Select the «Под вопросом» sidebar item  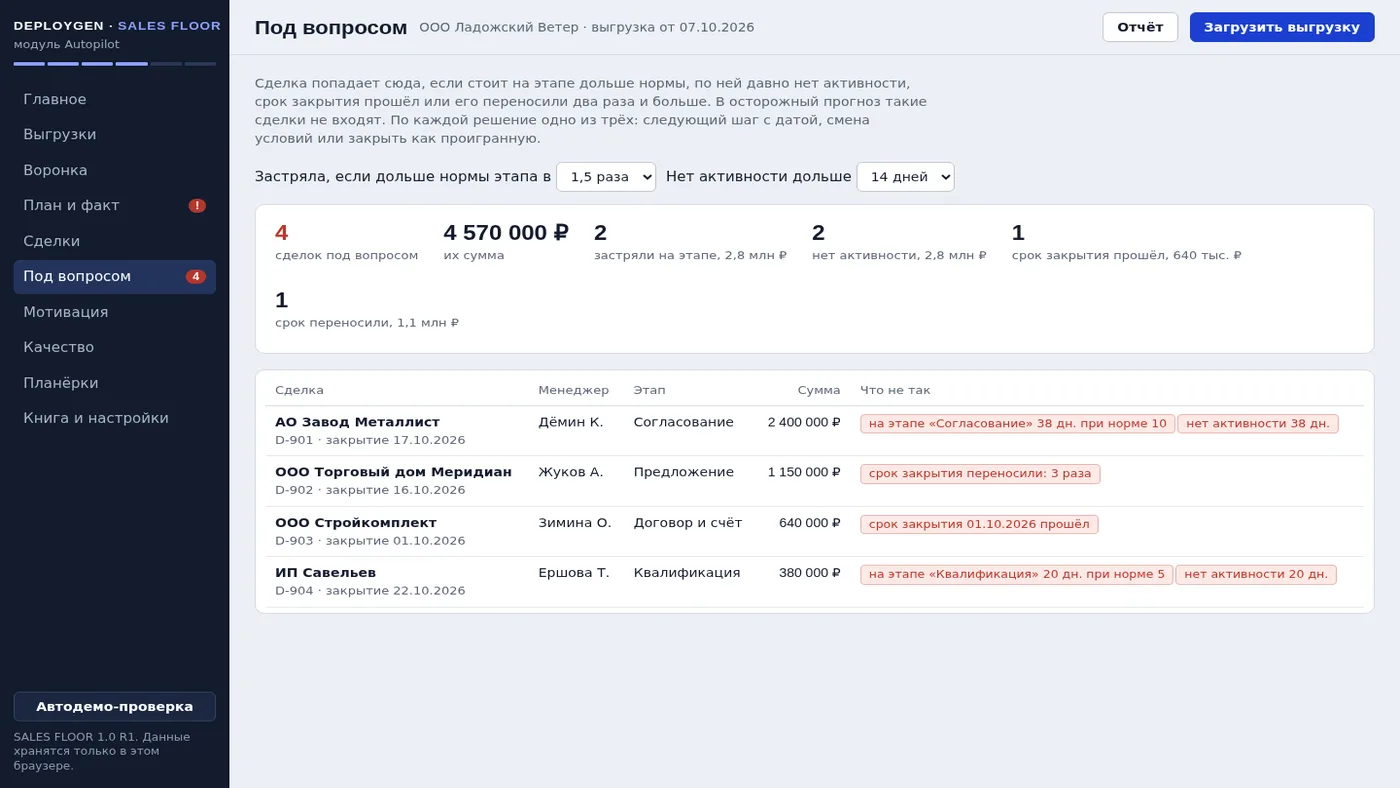coord(115,276)
